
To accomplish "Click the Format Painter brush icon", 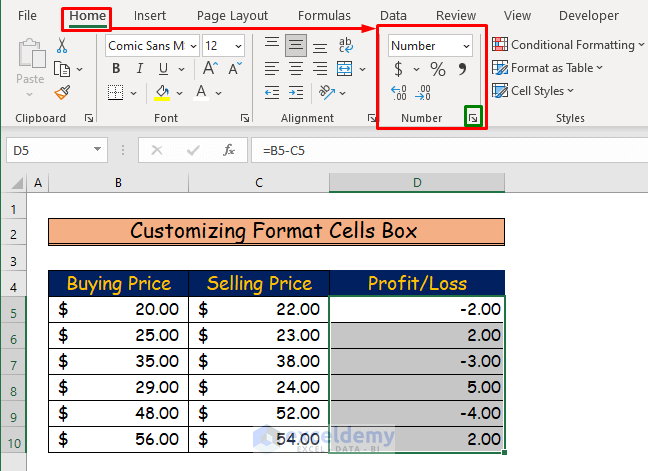I will point(62,93).
